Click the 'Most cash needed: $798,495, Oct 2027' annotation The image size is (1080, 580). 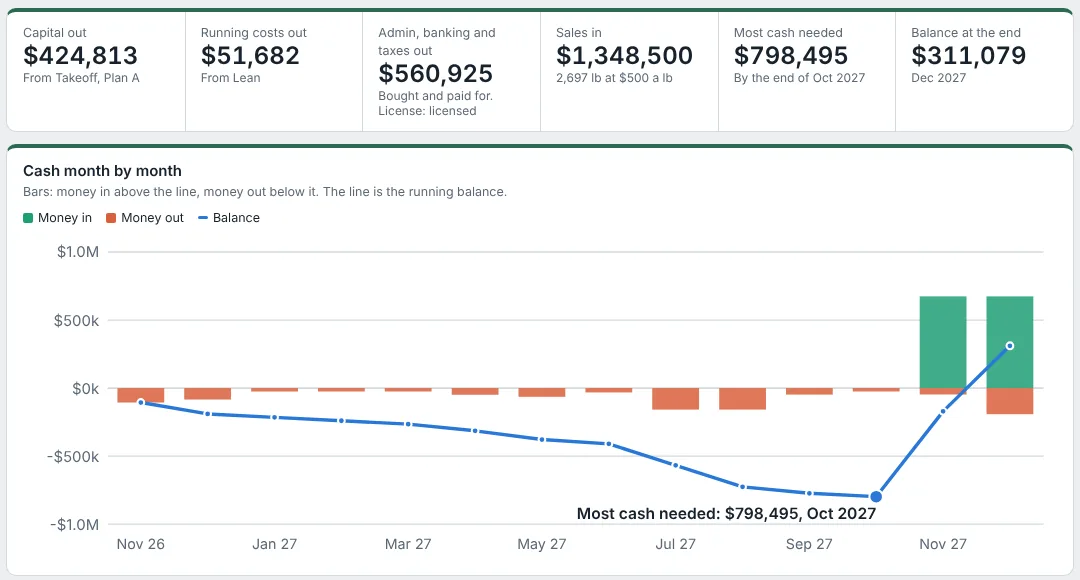(x=726, y=513)
